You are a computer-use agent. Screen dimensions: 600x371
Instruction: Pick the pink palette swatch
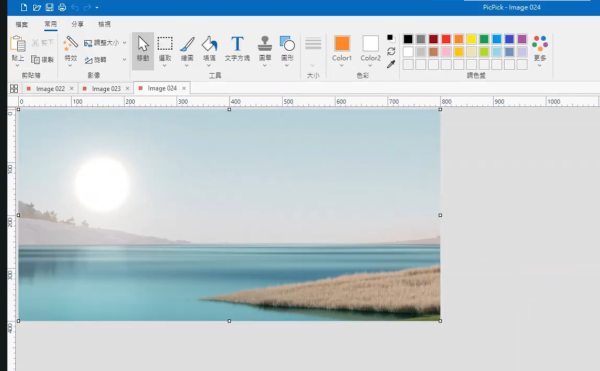[x=446, y=52]
